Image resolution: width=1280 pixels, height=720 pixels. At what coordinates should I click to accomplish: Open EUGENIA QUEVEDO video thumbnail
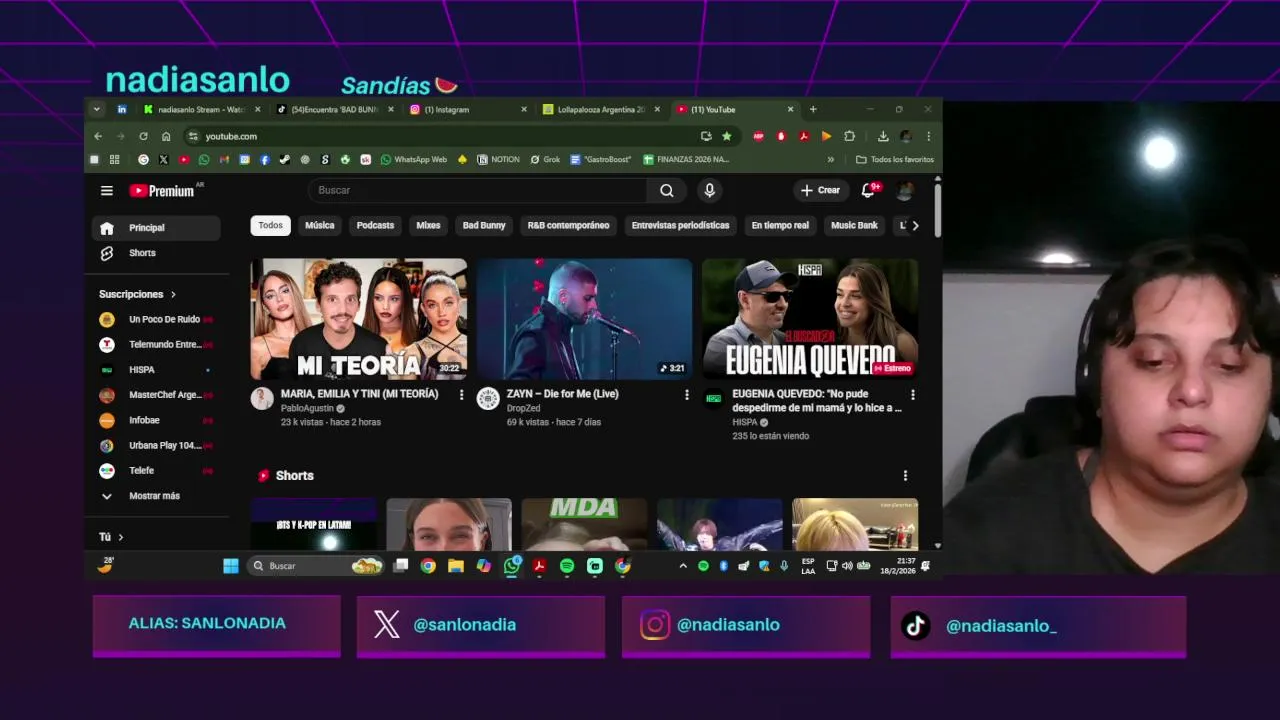click(x=810, y=319)
